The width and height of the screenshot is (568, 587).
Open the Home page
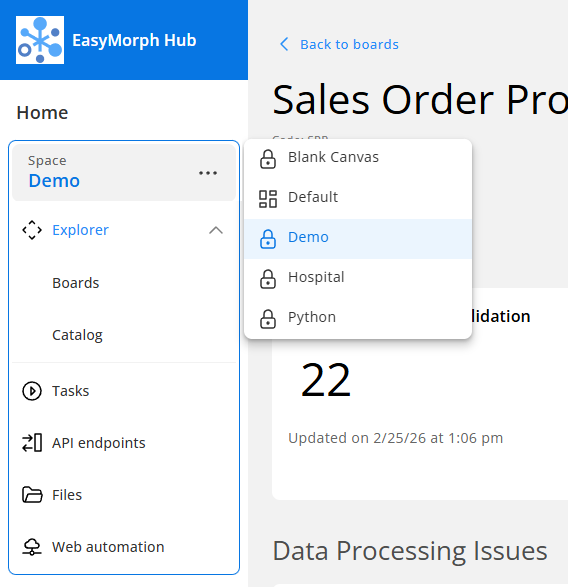tap(42, 113)
